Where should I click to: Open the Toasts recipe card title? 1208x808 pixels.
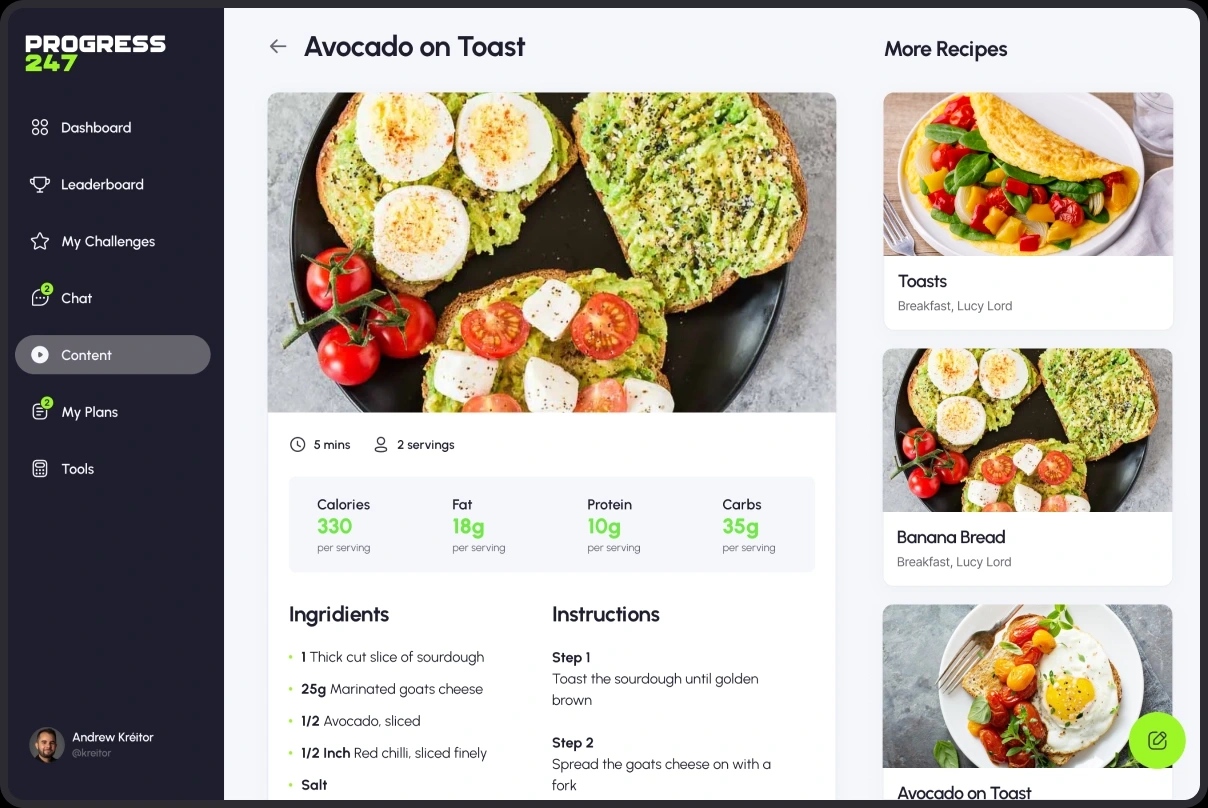click(x=922, y=281)
